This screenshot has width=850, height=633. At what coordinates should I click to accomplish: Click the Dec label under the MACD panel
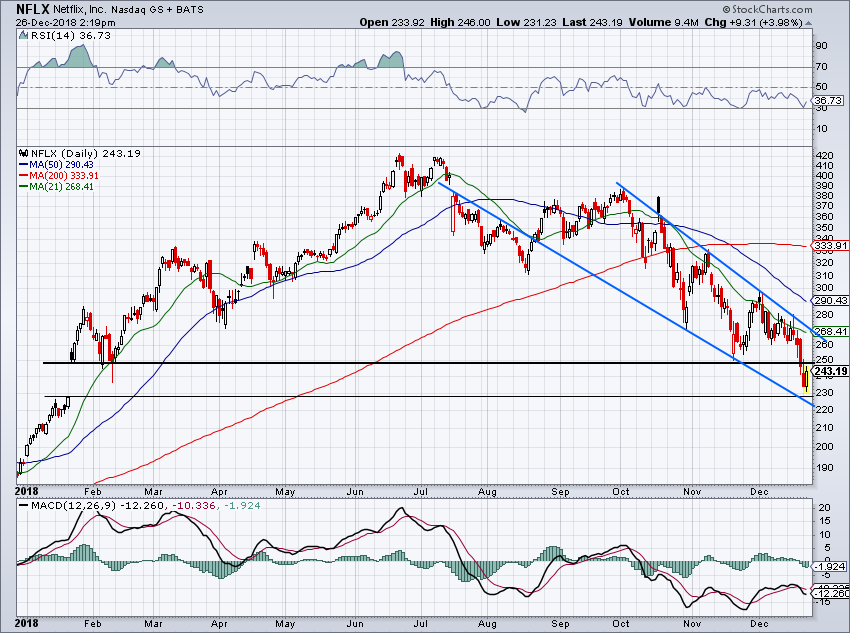(x=759, y=624)
